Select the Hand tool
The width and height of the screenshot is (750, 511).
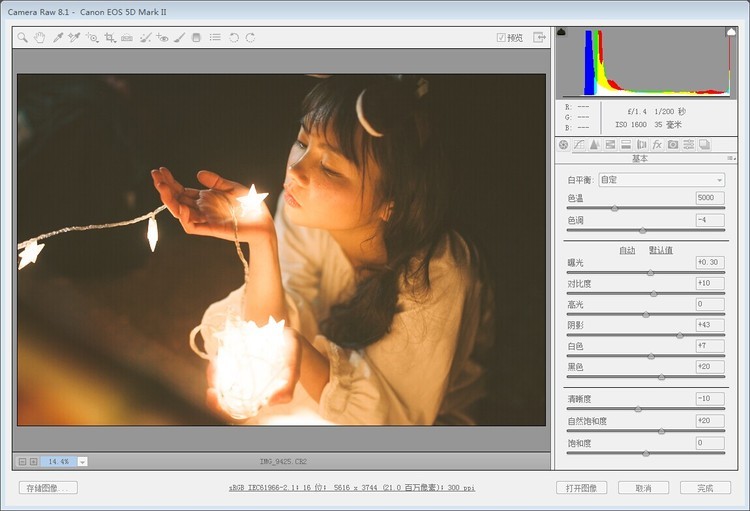(x=39, y=38)
